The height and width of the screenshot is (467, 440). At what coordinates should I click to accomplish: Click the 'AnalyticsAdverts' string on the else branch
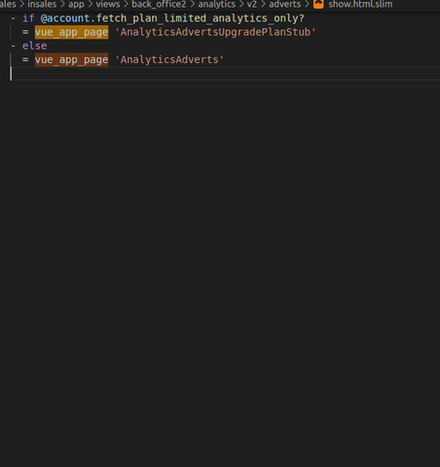point(169,60)
